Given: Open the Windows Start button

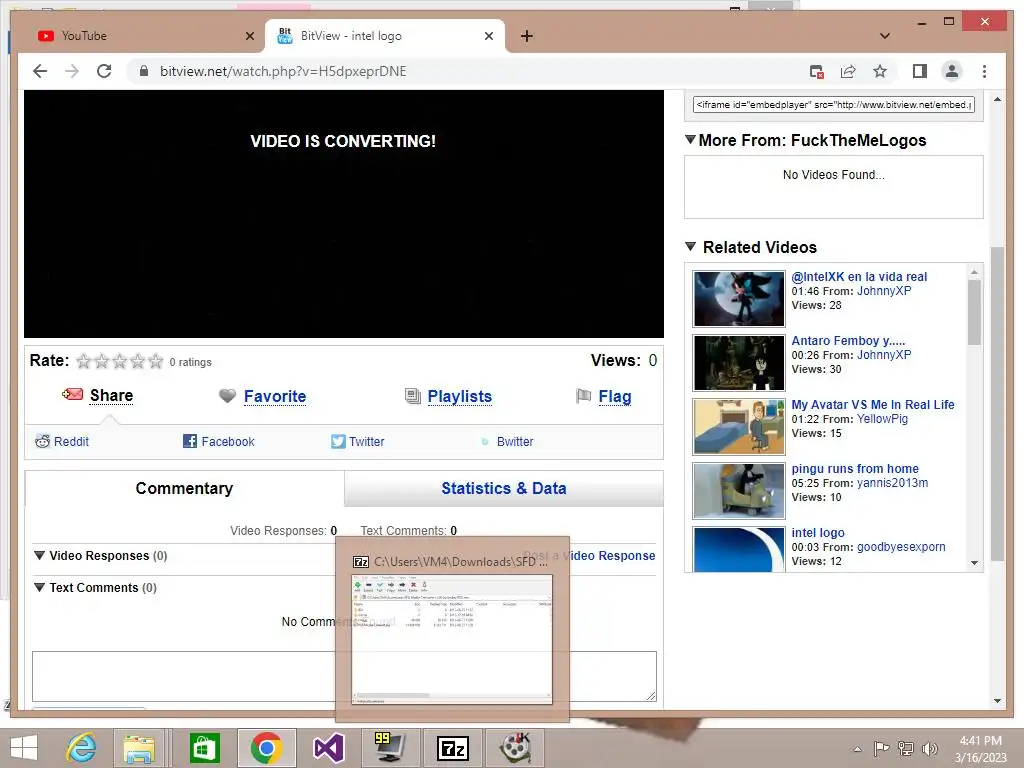Looking at the screenshot, I should (x=24, y=748).
